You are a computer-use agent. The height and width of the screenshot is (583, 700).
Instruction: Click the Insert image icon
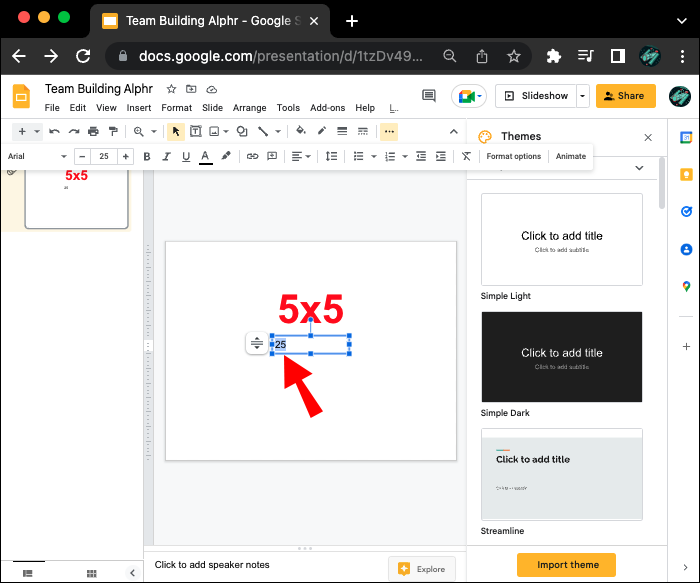(214, 131)
